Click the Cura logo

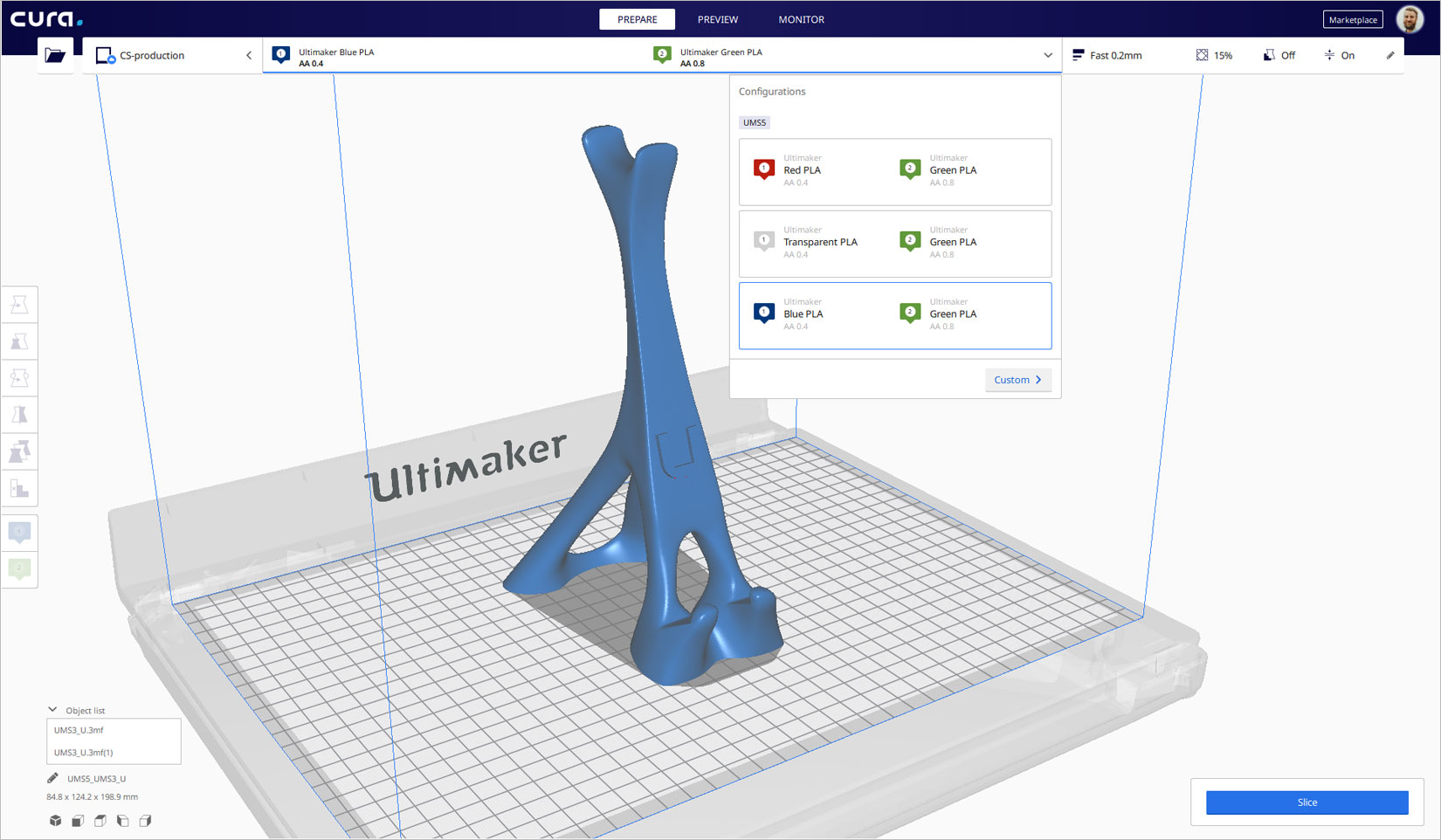(45, 19)
